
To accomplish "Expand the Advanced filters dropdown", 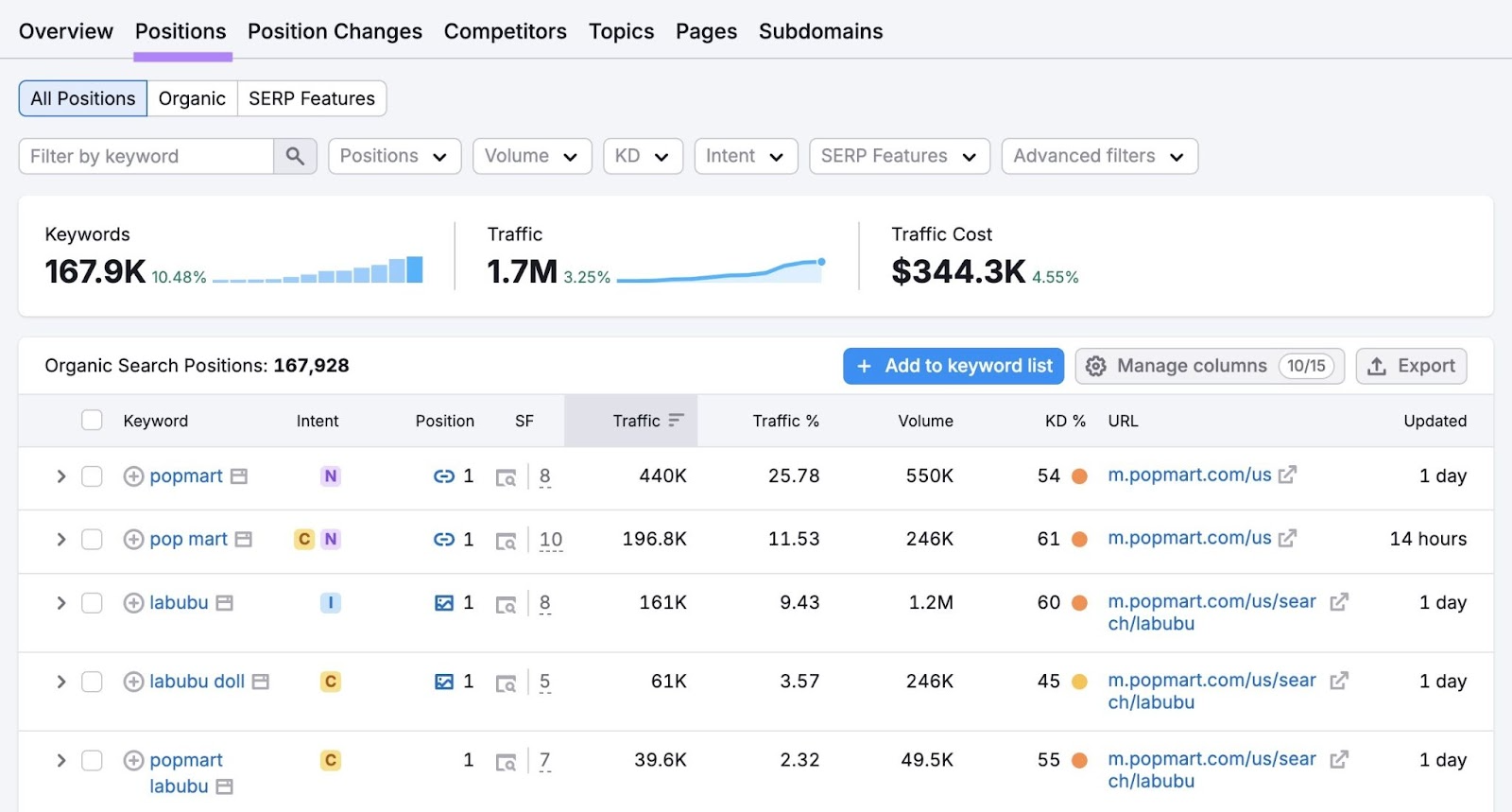I will pyautogui.click(x=1098, y=156).
